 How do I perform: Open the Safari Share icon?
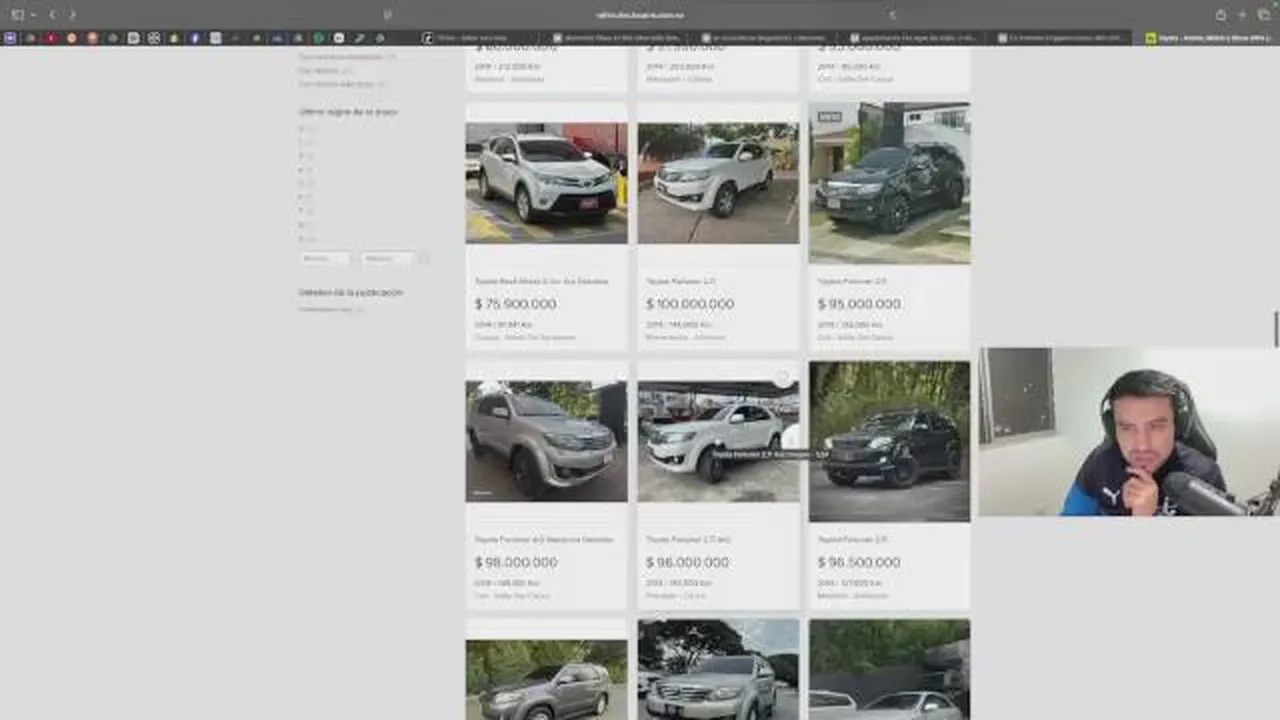[1221, 15]
